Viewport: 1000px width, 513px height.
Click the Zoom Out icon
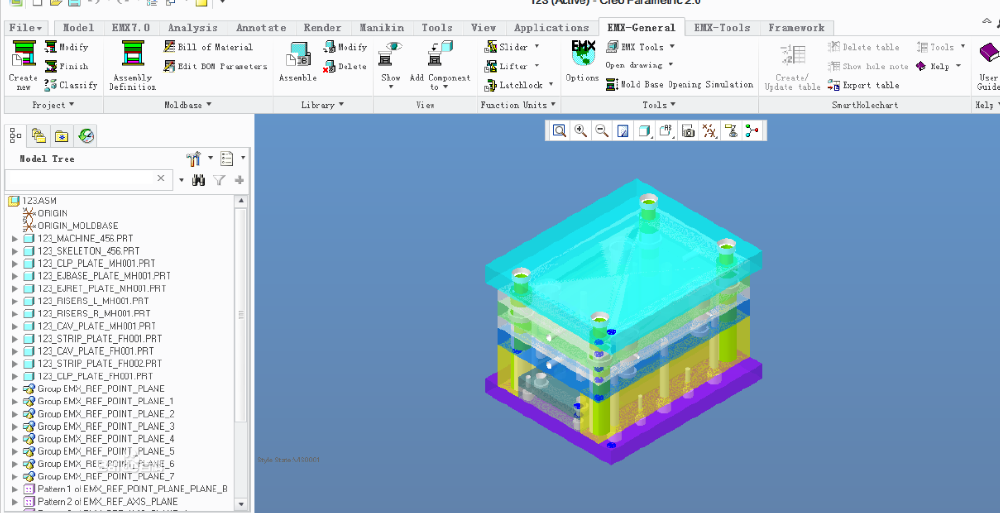point(601,131)
